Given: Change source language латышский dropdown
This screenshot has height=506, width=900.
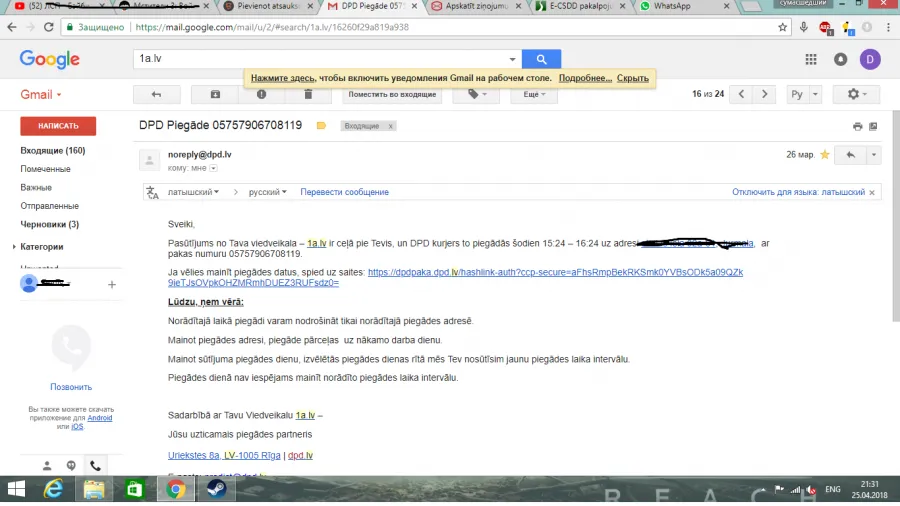Looking at the screenshot, I should (x=193, y=192).
